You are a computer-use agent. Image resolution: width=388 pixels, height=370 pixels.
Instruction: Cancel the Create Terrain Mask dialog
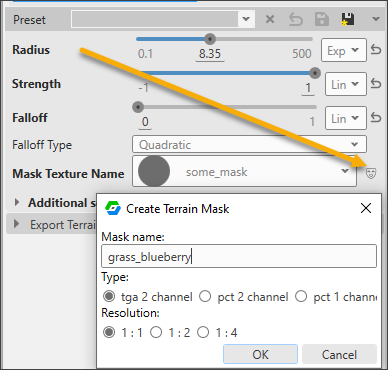point(339,354)
